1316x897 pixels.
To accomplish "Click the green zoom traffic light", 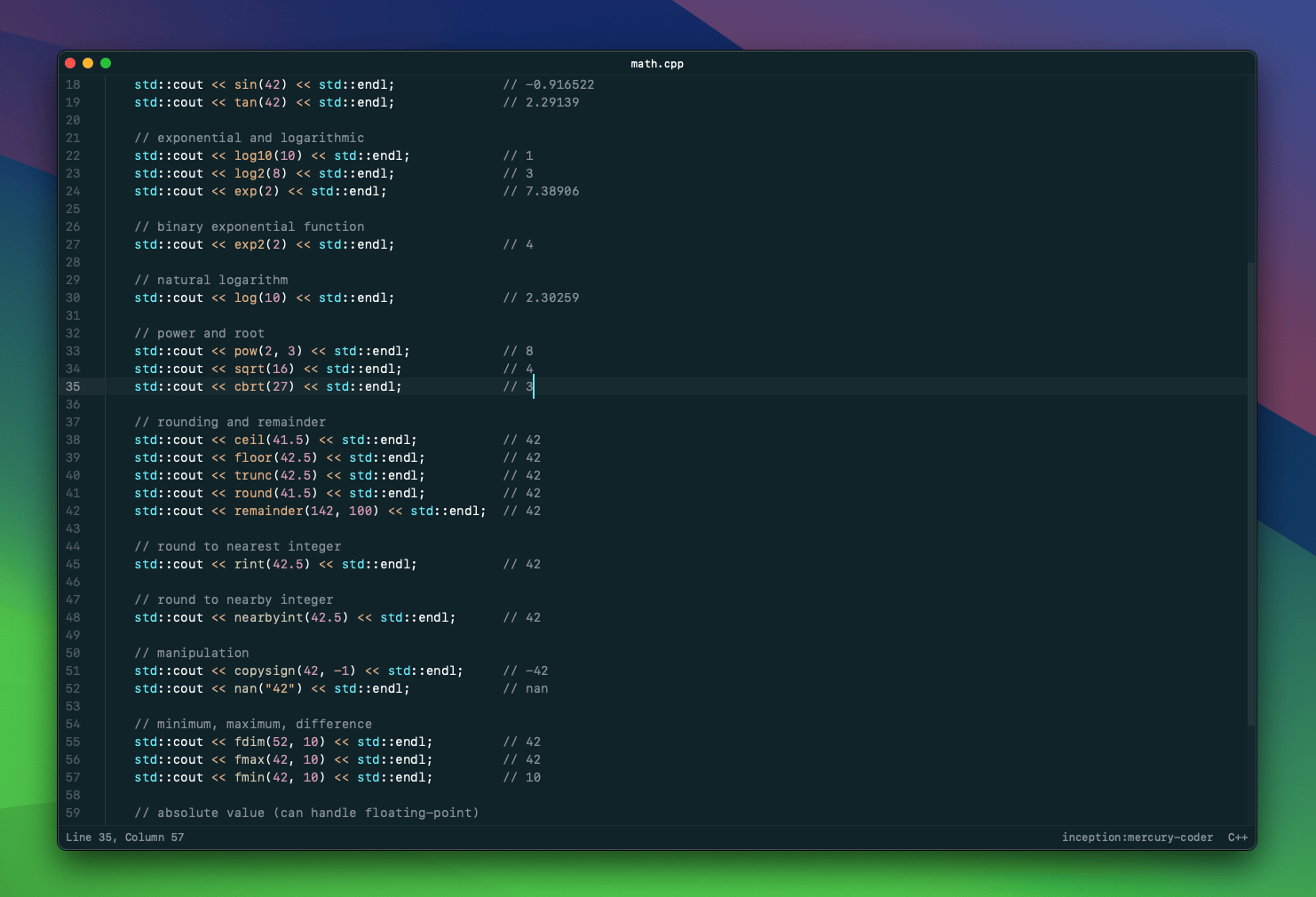I will (x=105, y=63).
